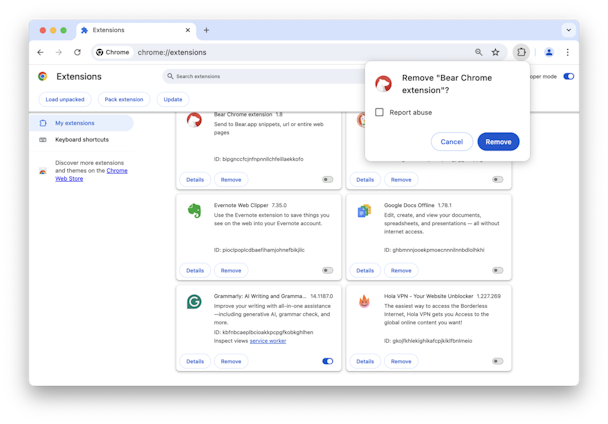Remove Google Docs Offline extension
The width and height of the screenshot is (608, 424).
(401, 270)
